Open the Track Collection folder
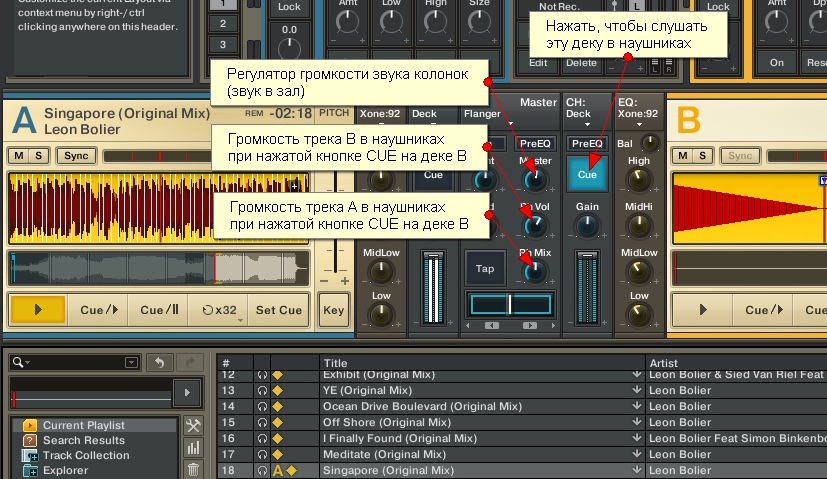The image size is (827, 479). 85,455
